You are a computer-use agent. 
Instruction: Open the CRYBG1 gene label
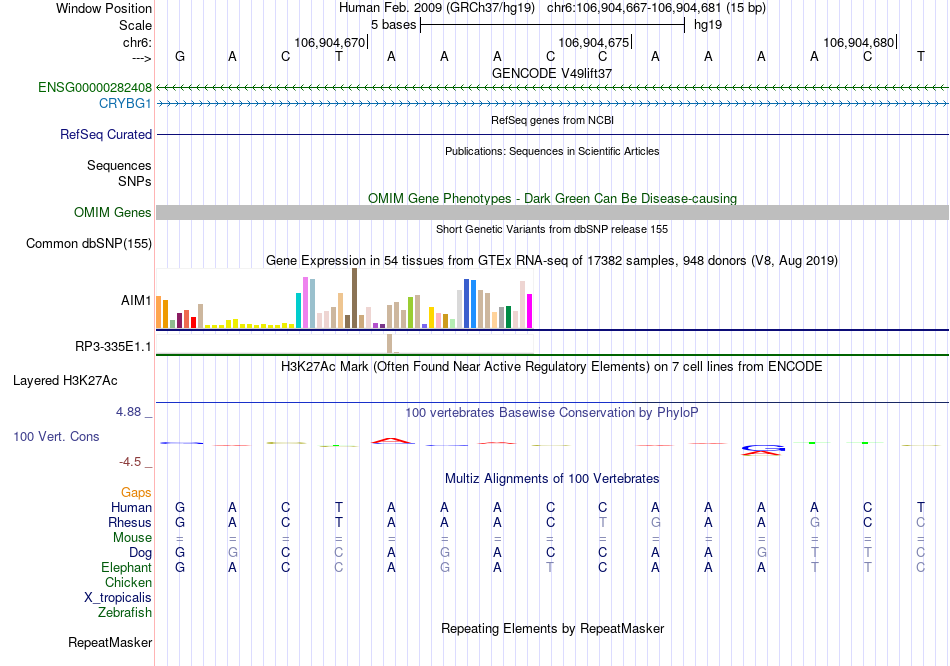pos(125,104)
